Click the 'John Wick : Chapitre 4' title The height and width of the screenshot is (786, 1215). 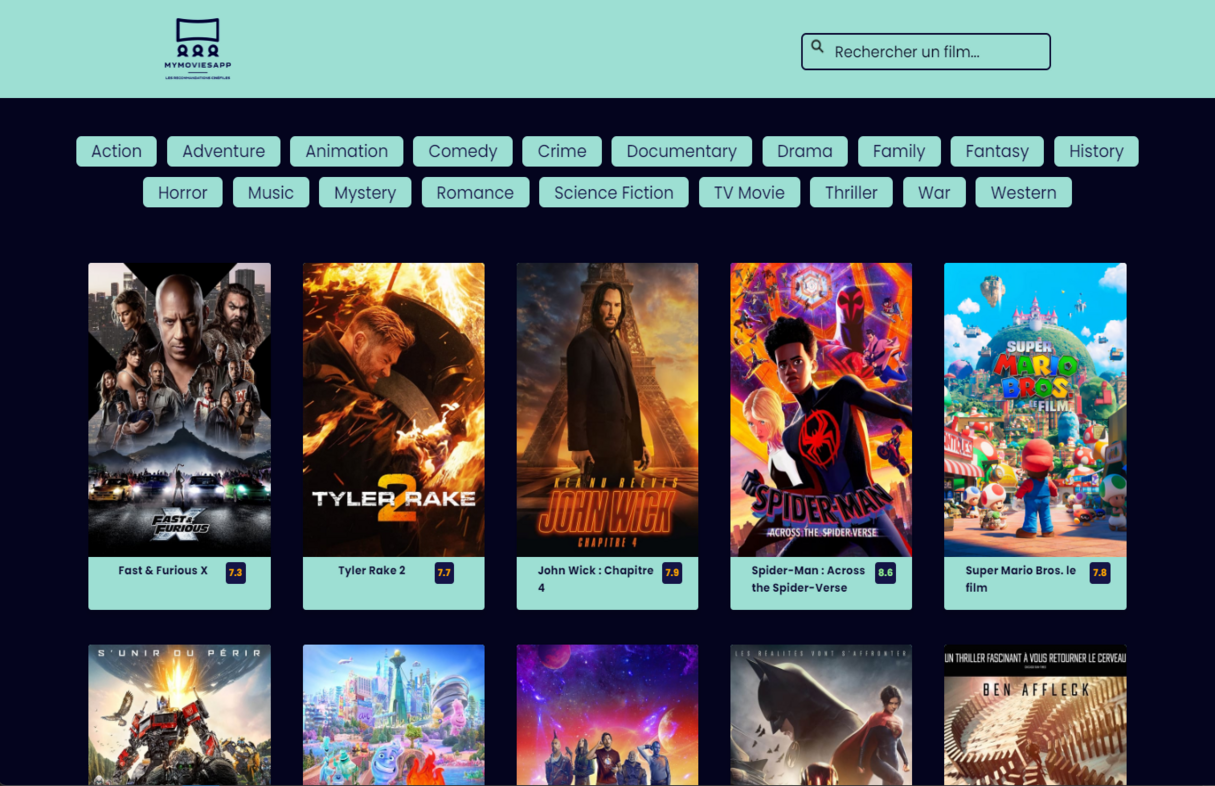point(595,579)
